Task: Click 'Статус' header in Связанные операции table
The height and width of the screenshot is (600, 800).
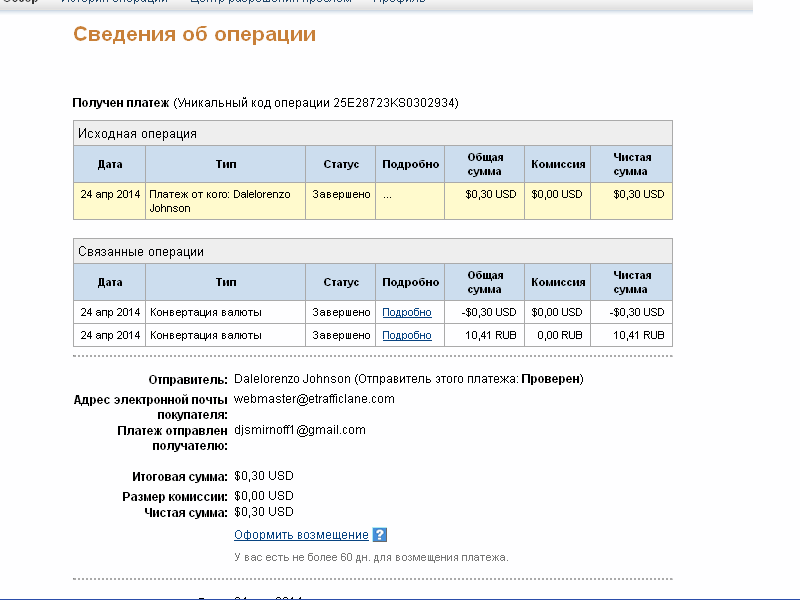Action: 341,282
